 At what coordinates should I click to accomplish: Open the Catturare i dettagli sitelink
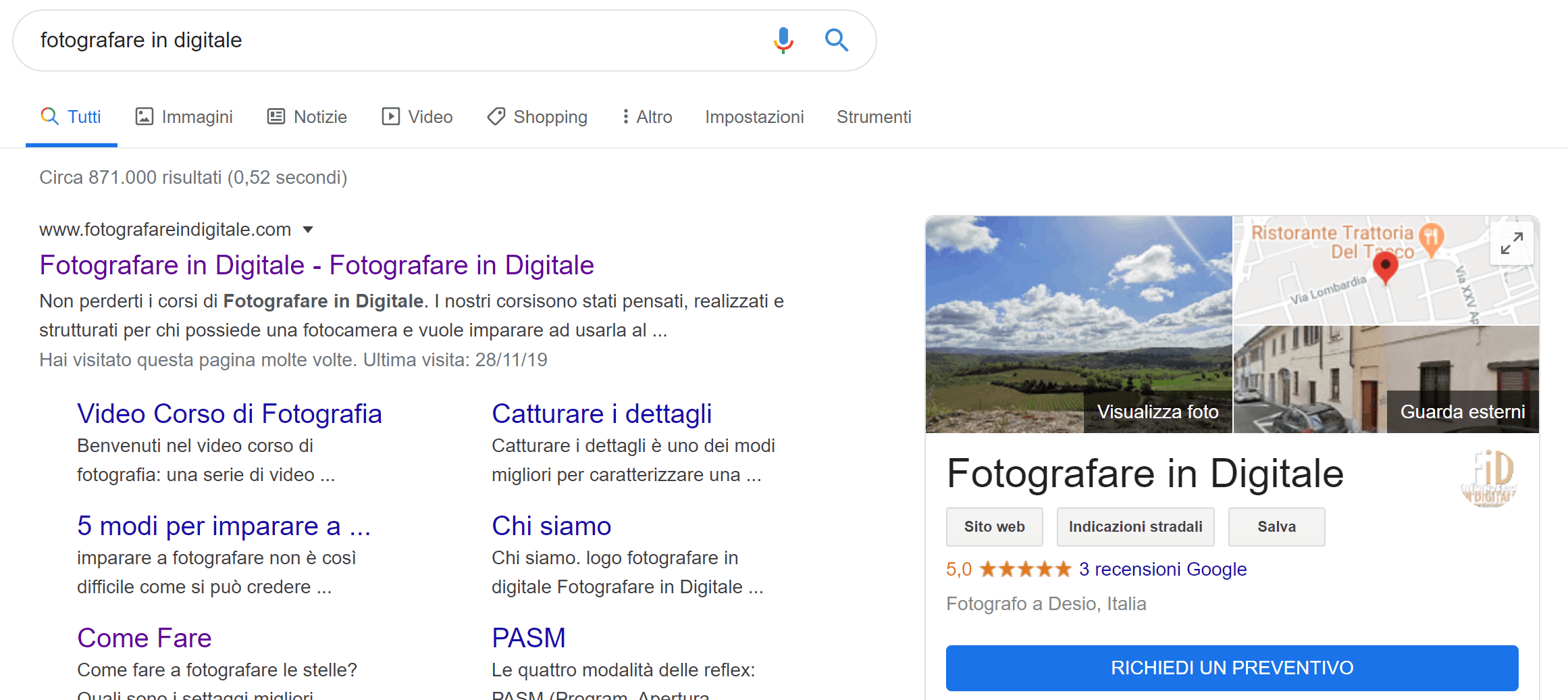point(602,414)
